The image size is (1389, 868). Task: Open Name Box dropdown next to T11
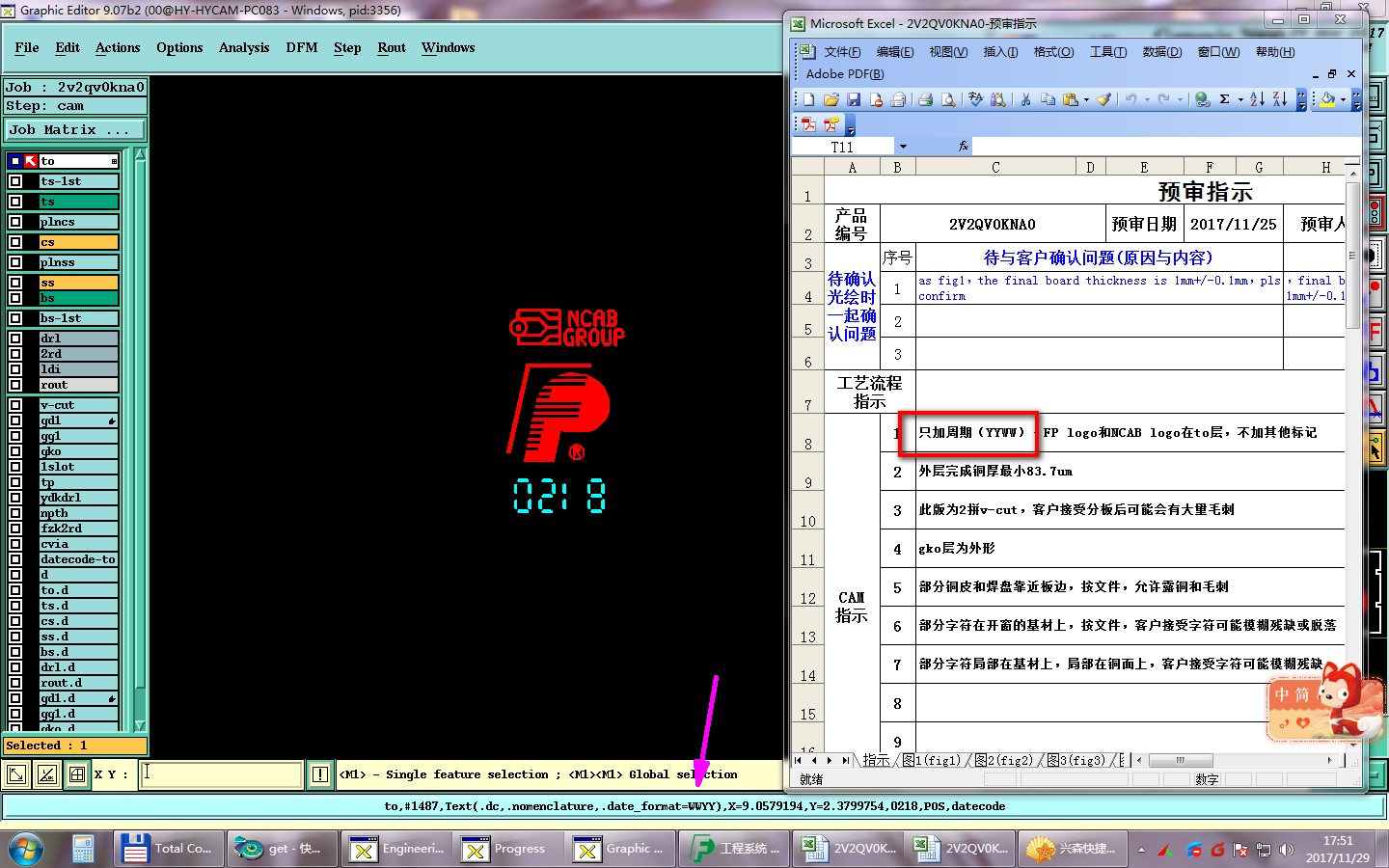903,147
